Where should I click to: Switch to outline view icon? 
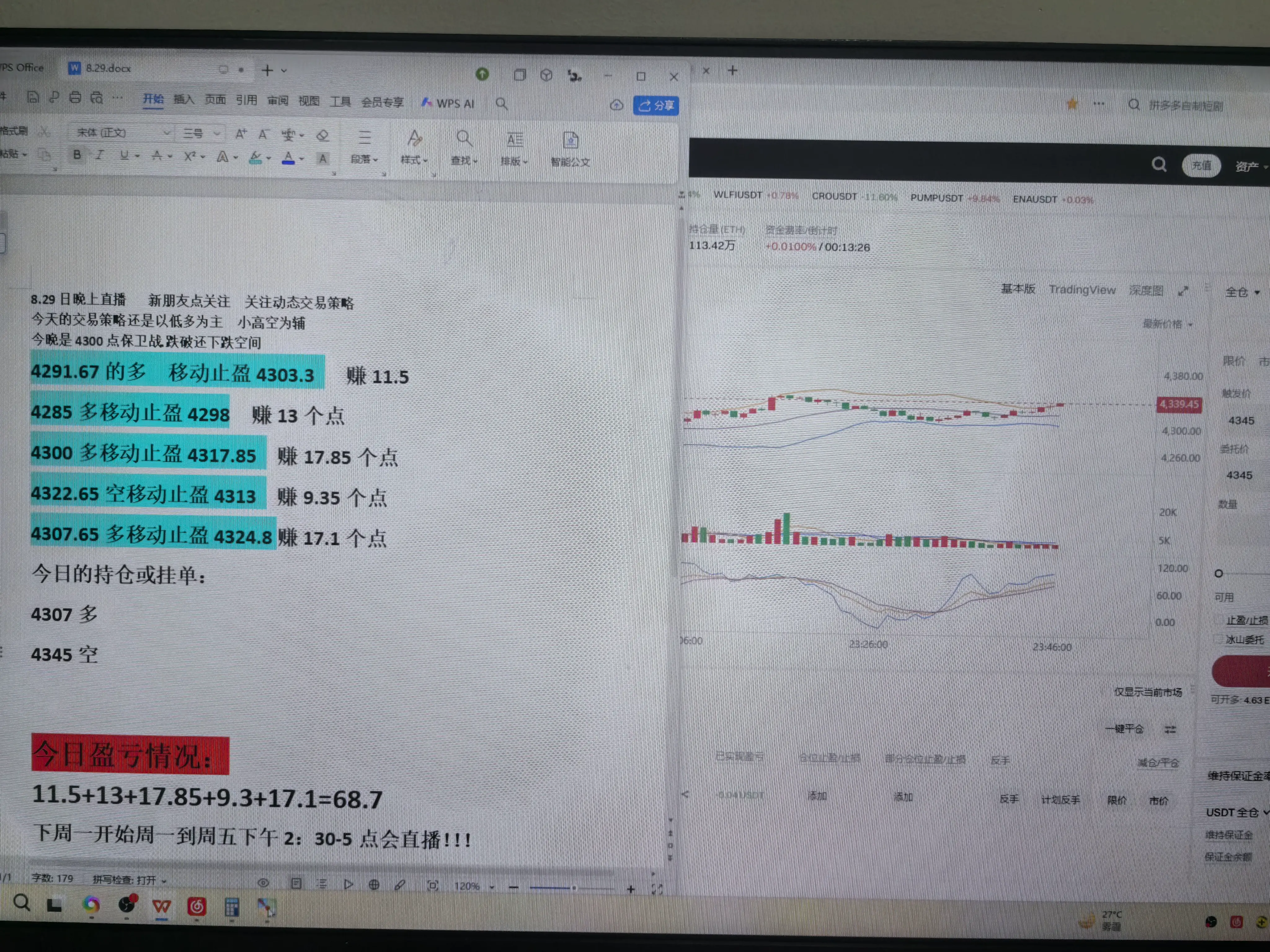tap(322, 884)
